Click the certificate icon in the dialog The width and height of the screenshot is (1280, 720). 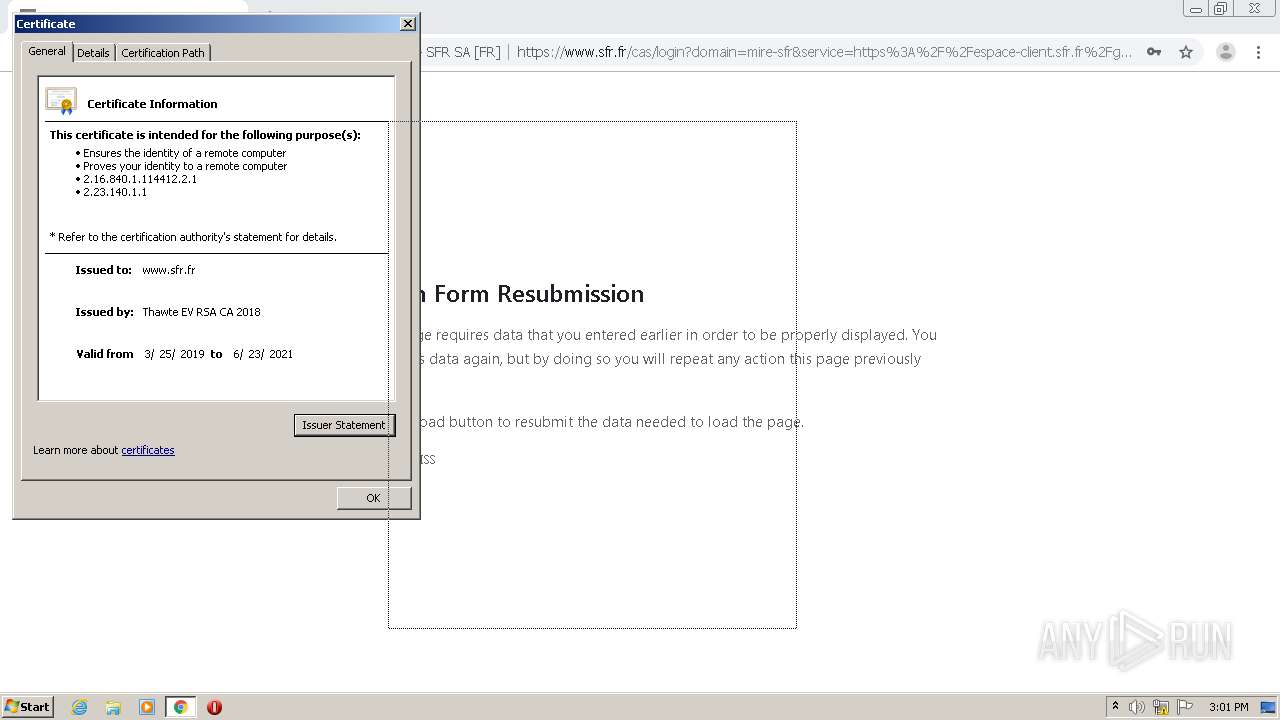(x=61, y=101)
